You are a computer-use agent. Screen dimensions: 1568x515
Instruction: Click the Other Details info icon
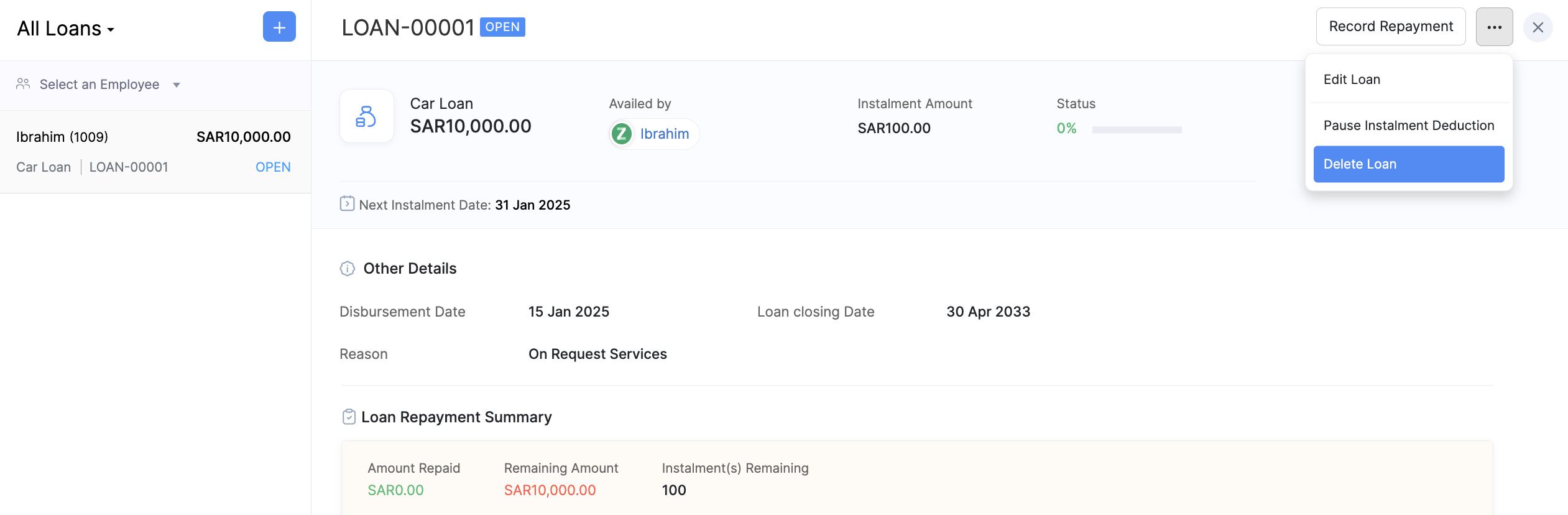coord(347,269)
